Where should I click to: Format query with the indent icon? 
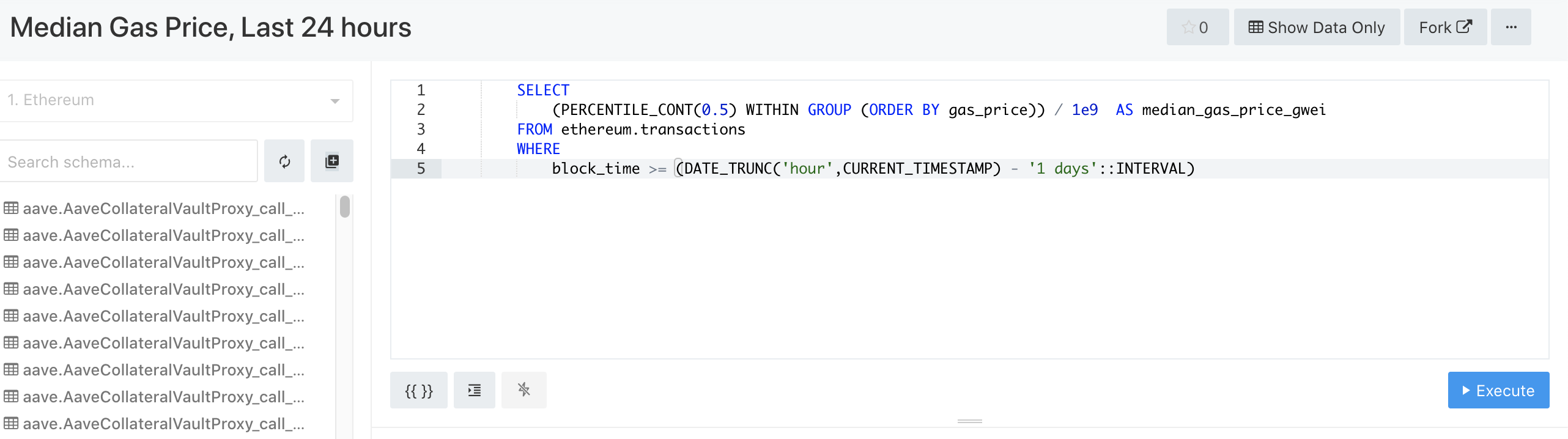point(475,390)
